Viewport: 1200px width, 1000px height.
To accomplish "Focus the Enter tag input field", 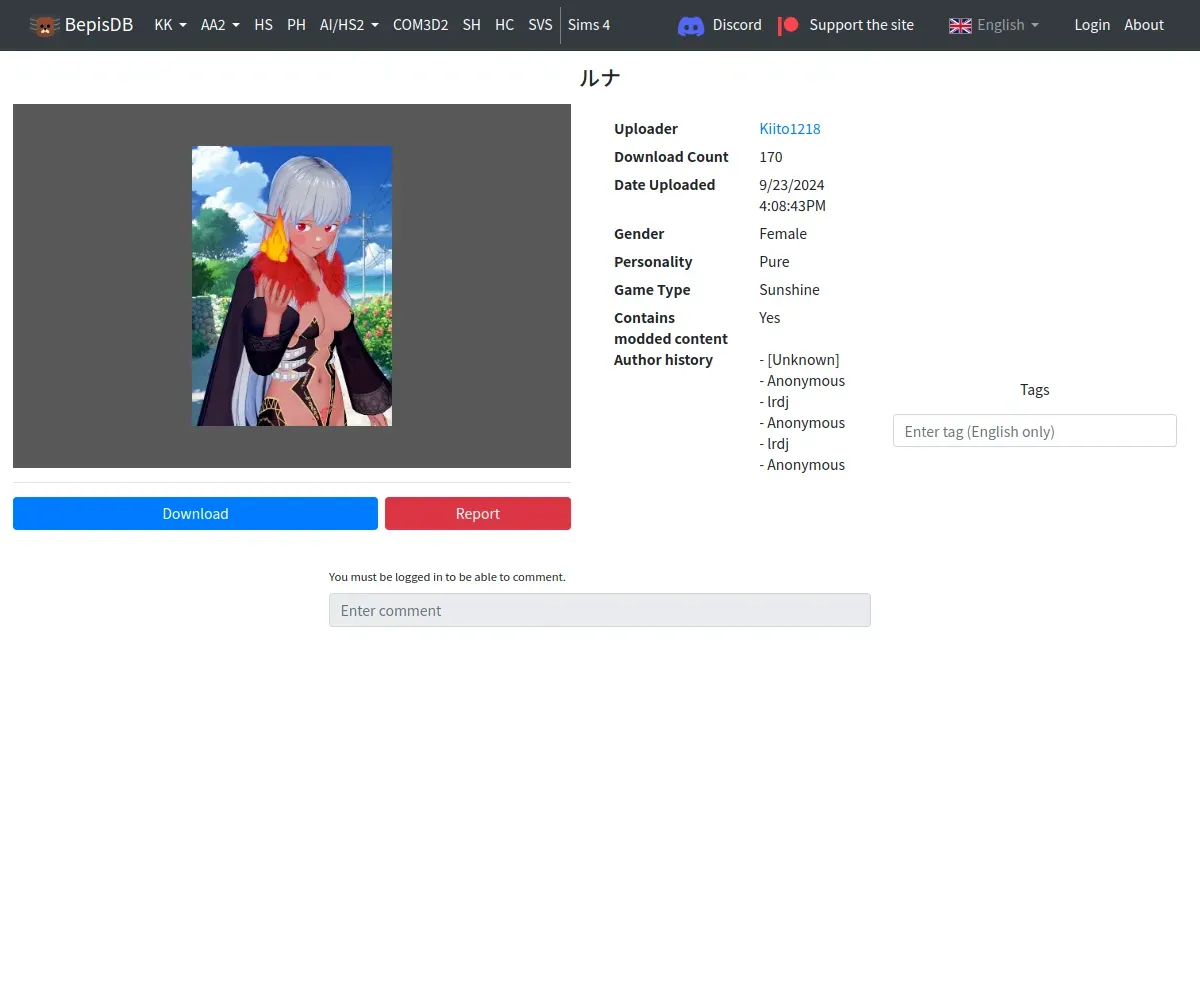I will [1034, 431].
